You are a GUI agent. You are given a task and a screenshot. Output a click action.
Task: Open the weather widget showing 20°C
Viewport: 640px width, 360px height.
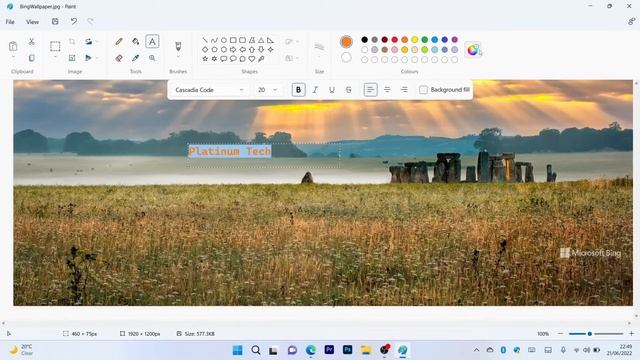pos(22,350)
